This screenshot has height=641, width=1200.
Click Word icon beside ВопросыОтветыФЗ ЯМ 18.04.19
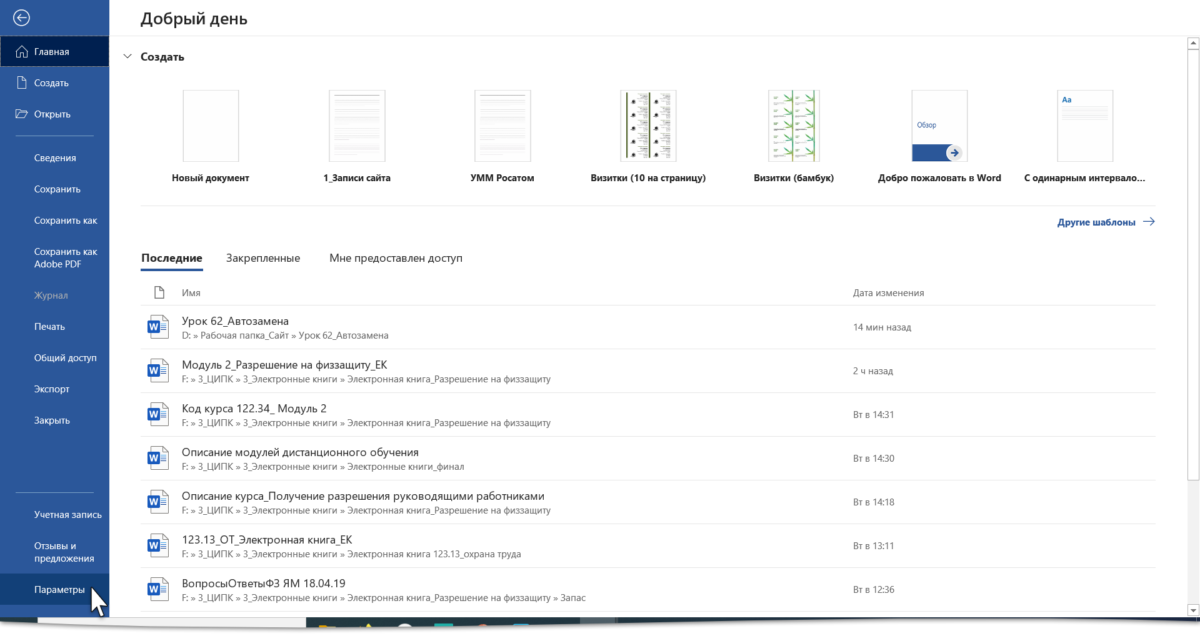(x=157, y=589)
